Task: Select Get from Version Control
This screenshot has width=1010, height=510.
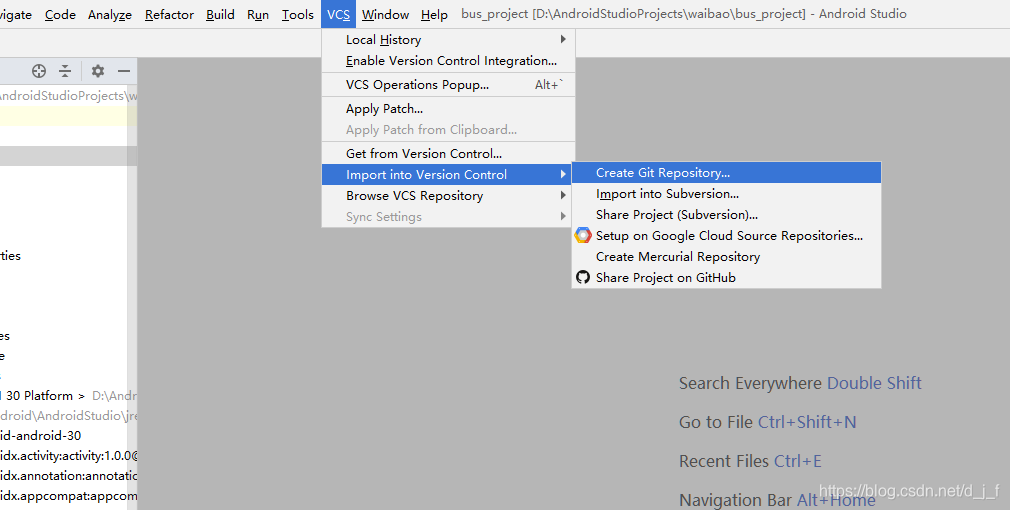Action: tap(448, 153)
